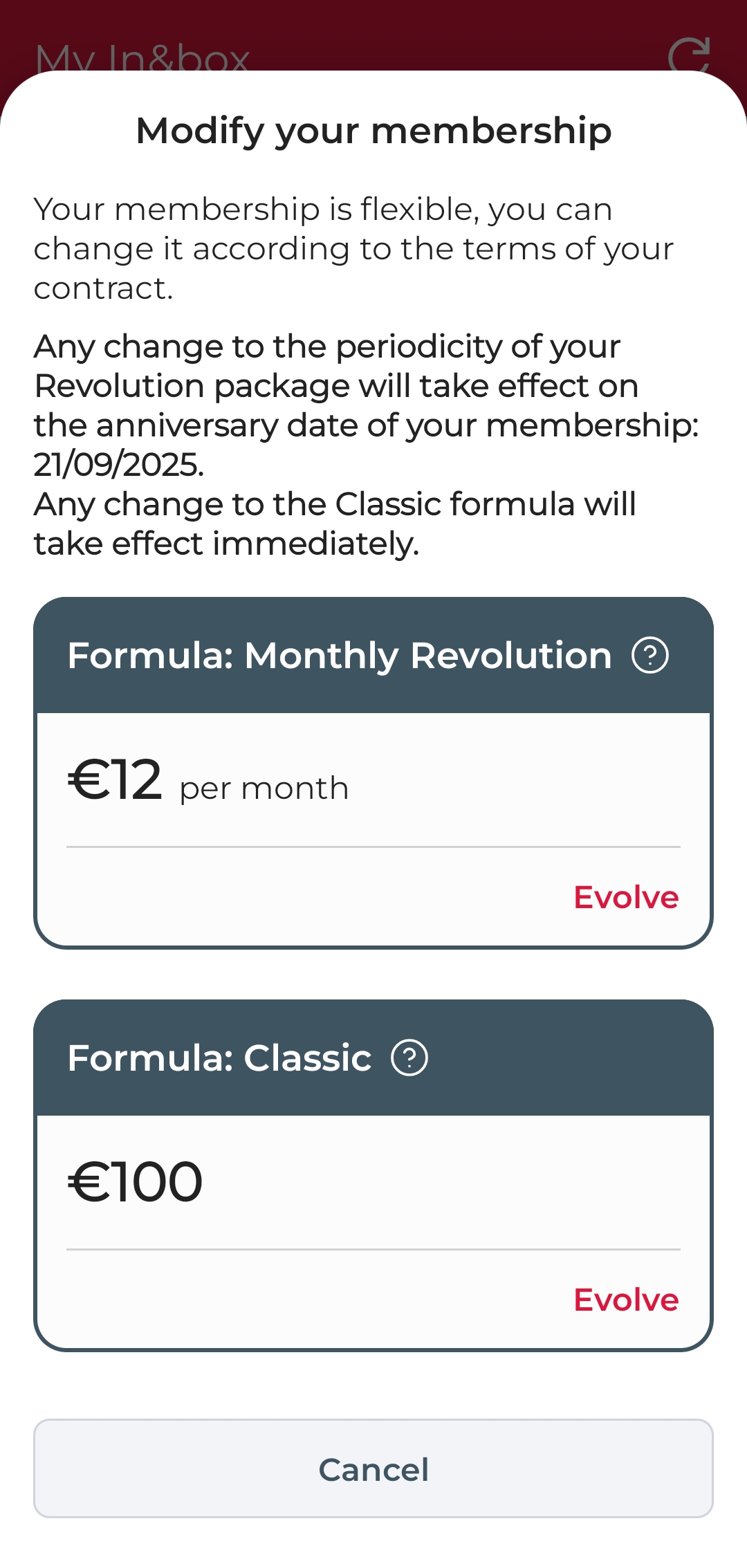The width and height of the screenshot is (747, 1568).
Task: Tap the anniversary date 21/09/2025
Action: point(119,464)
